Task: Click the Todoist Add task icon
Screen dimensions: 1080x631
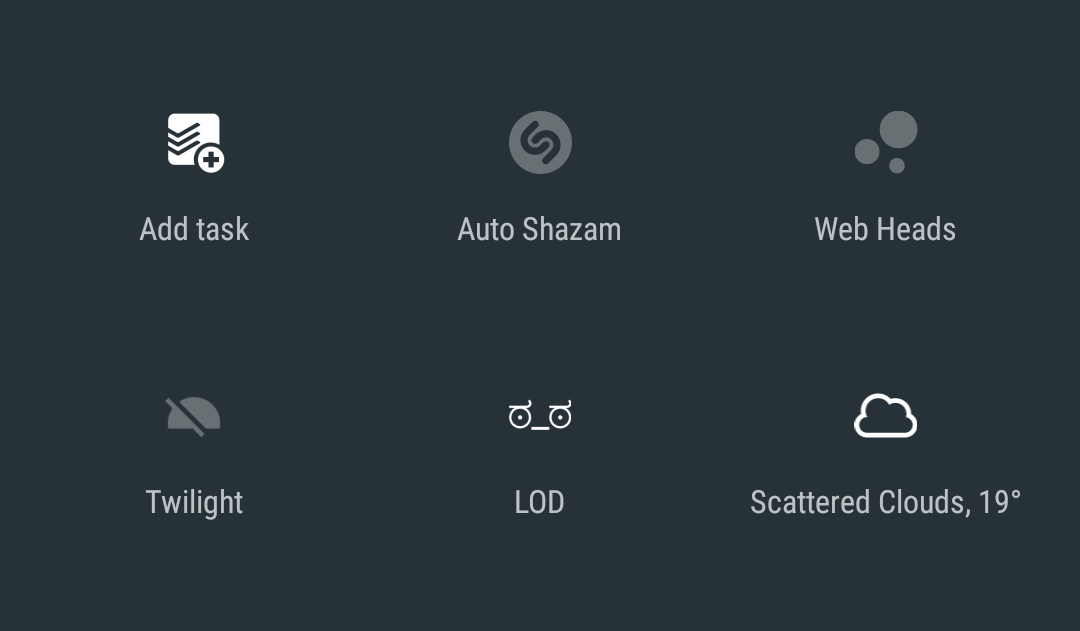Action: (x=194, y=142)
